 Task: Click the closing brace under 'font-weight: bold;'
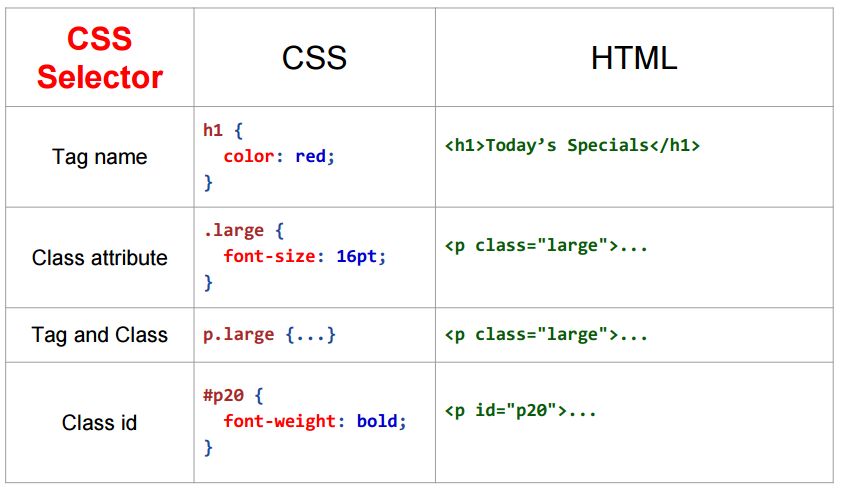208,447
